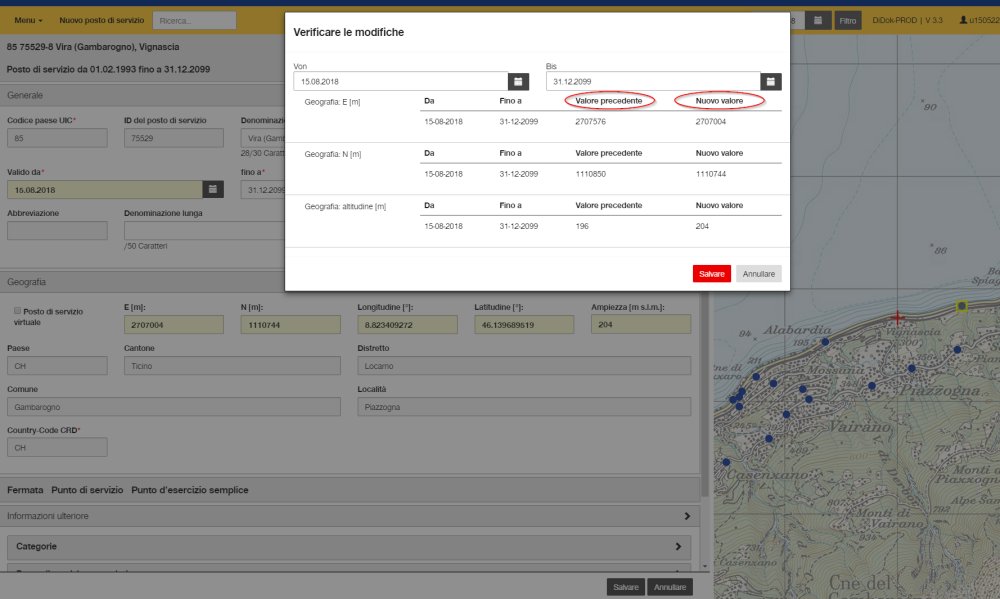The width and height of the screenshot is (1000, 599).
Task: Click the Latitudine field
Action: [524, 325]
